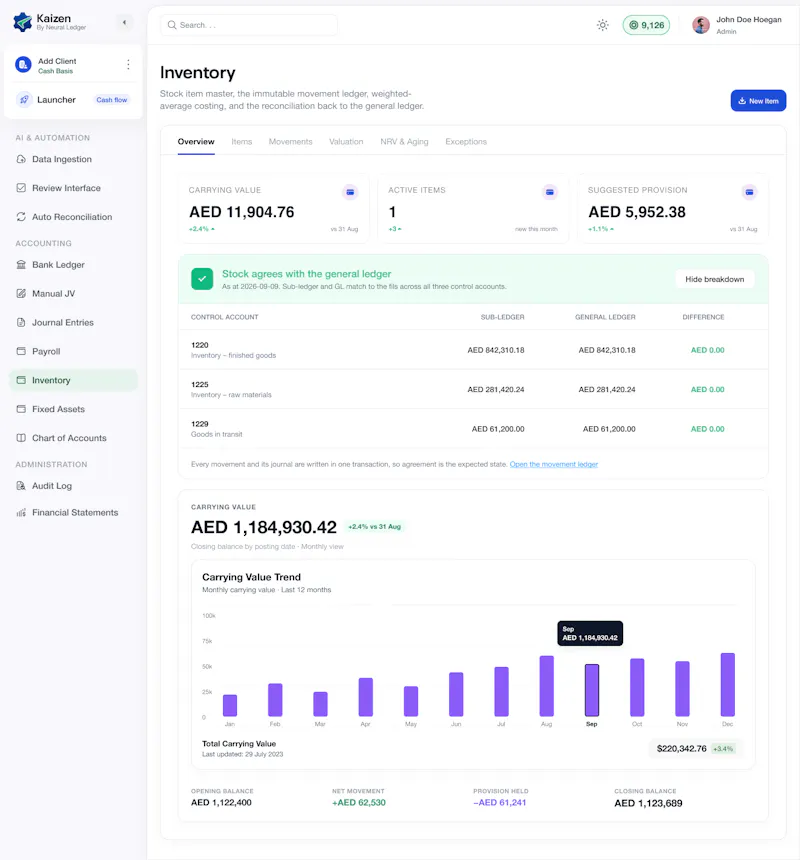The width and height of the screenshot is (800, 860).
Task: Click the highlighted Sep bar
Action: pos(592,690)
